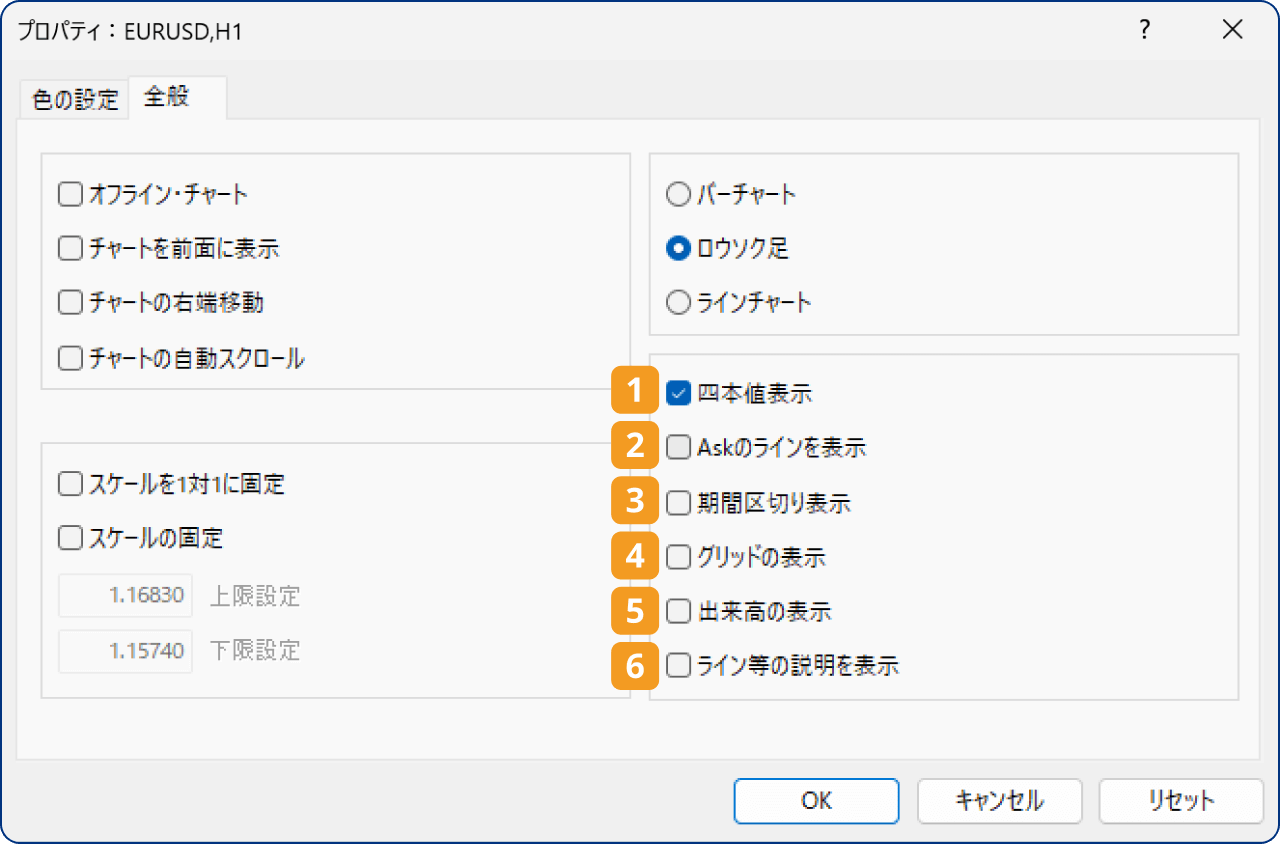The image size is (1280, 844).
Task: Enable volume display 出来高の表示
Action: pos(677,611)
